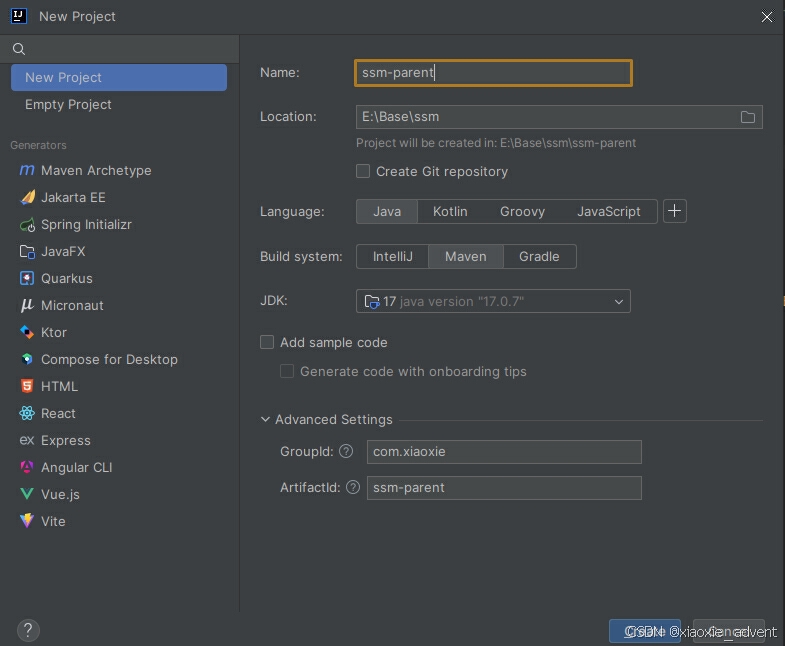Click the Cancel button
This screenshot has height=646, width=785.
tap(729, 631)
